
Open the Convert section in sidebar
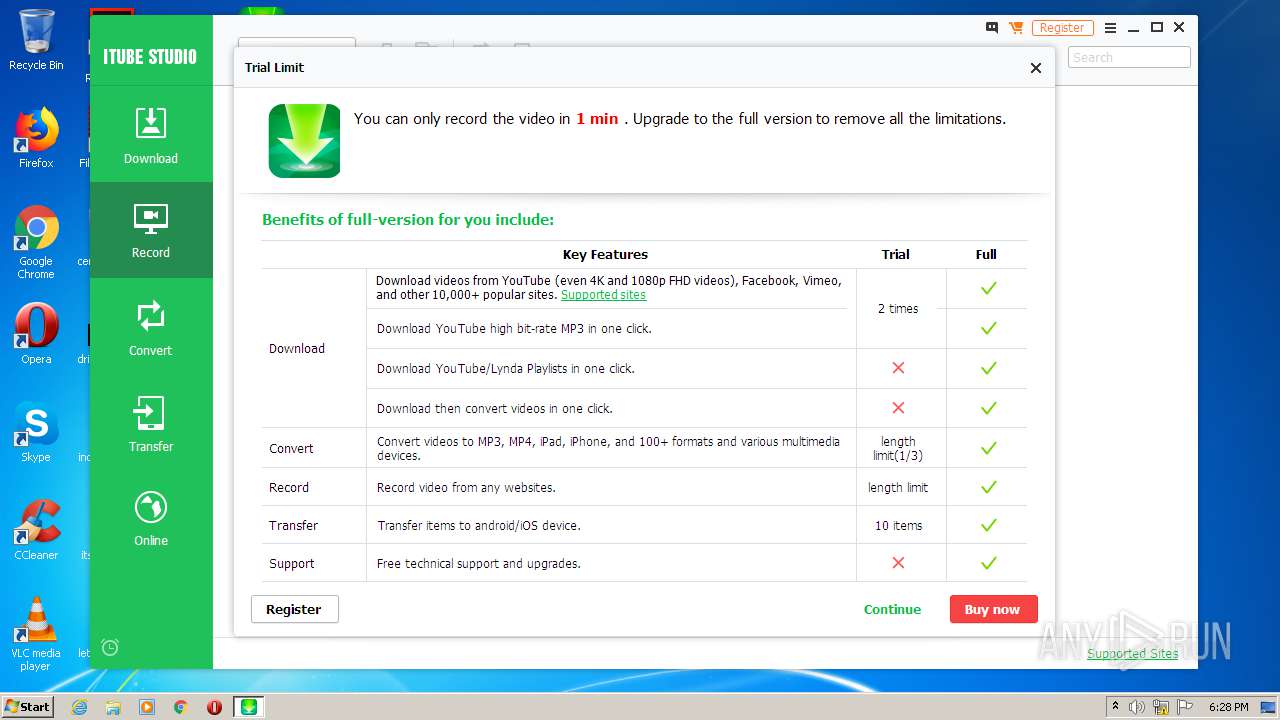(x=151, y=327)
